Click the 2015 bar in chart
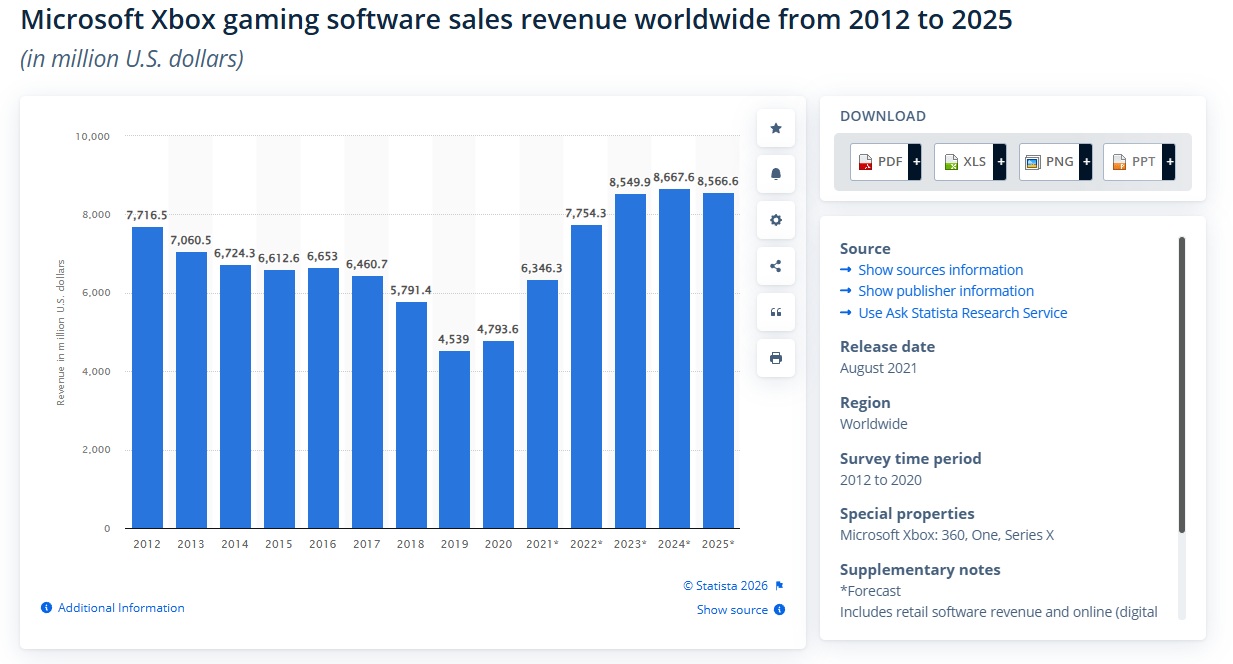 tap(279, 399)
